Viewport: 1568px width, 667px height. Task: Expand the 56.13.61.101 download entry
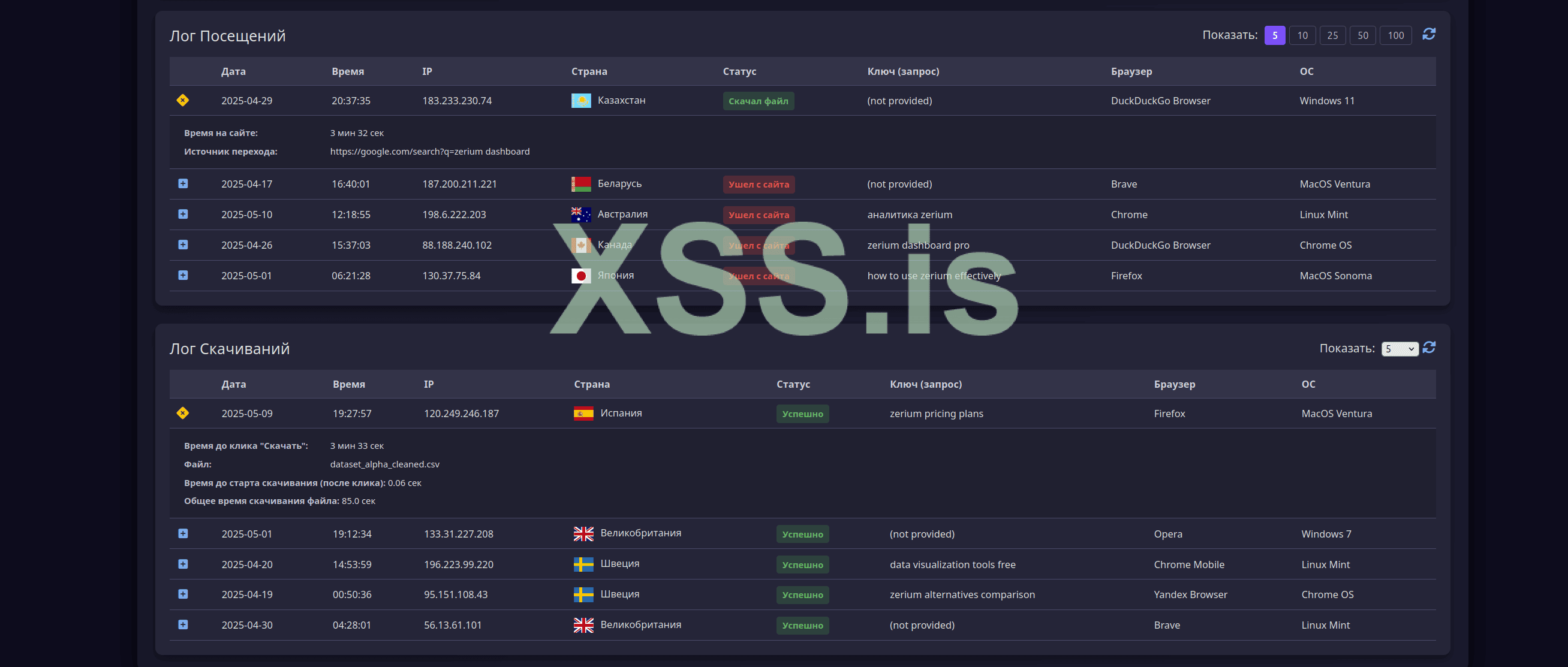[x=183, y=624]
